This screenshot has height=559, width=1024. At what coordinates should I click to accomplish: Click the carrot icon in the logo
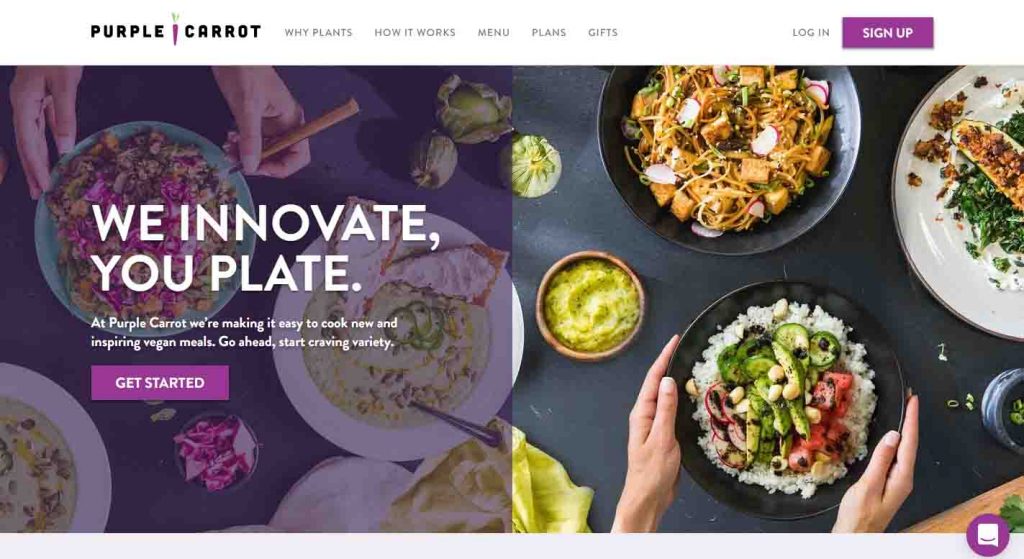point(175,29)
